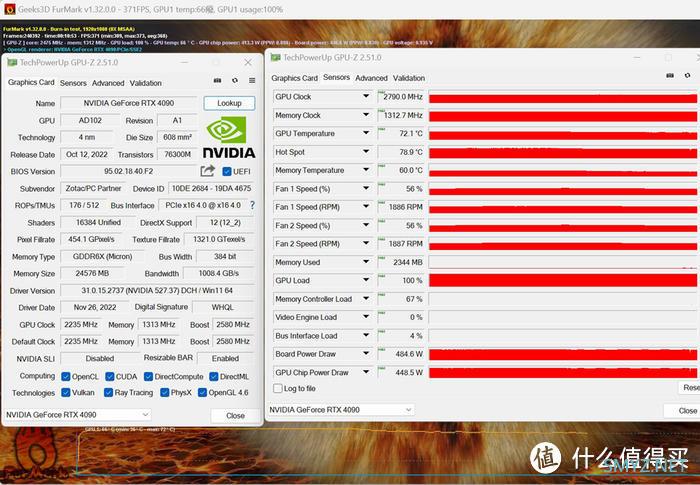Click Close button in Sensors GPU-Z window

point(683,410)
